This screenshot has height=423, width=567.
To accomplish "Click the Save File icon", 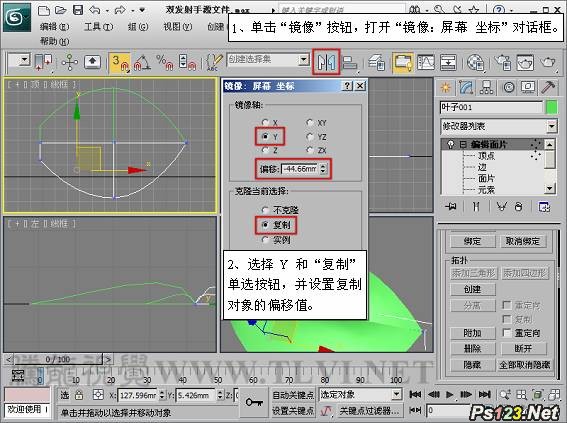I will tap(78, 10).
